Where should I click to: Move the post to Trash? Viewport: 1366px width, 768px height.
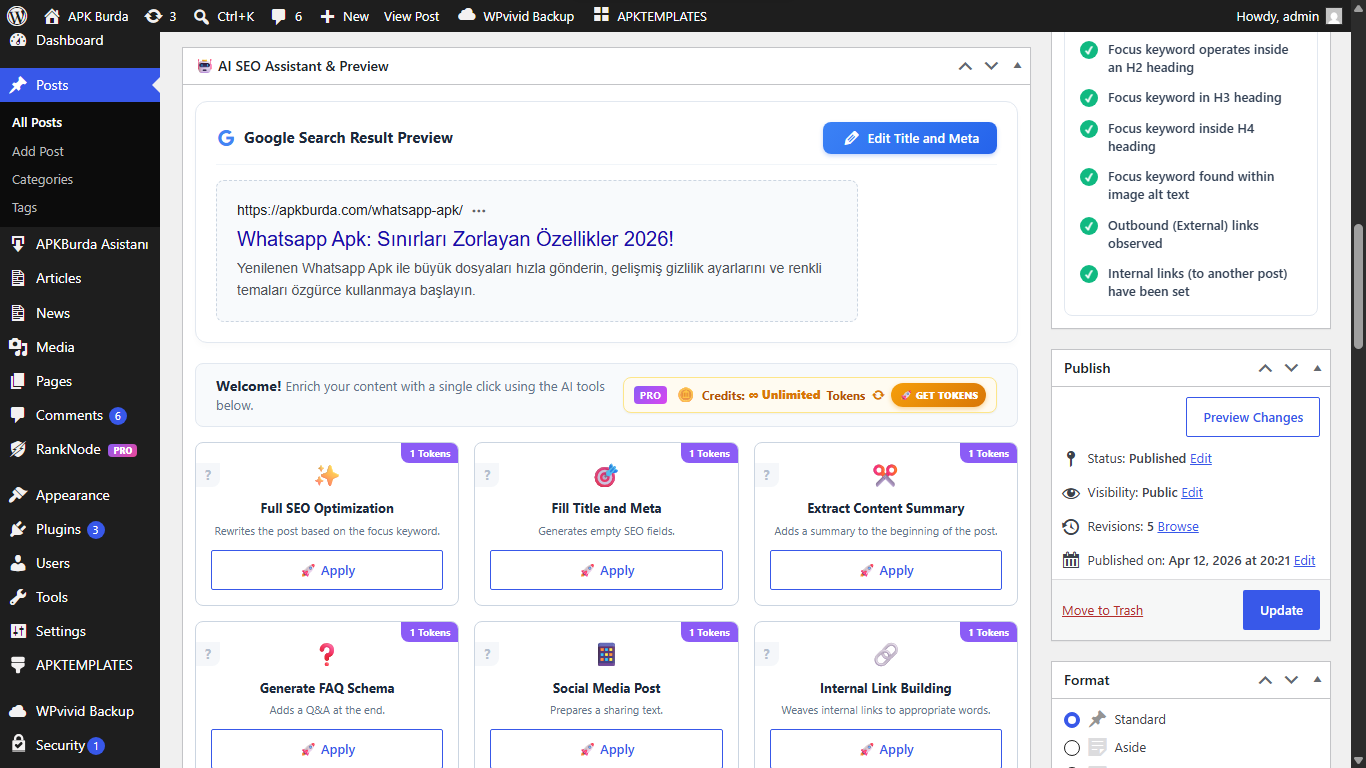click(x=1102, y=610)
